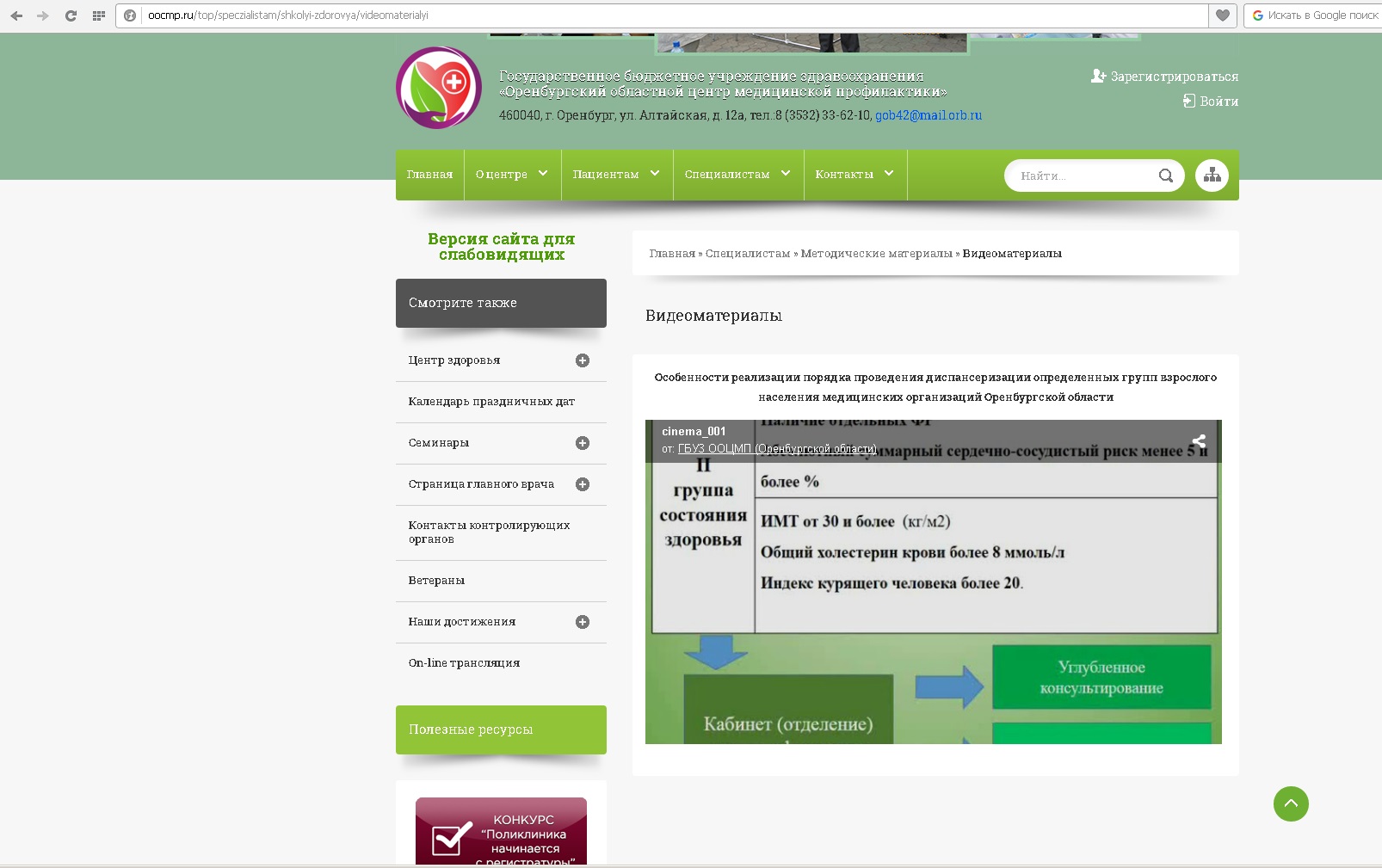Click the Полезные ресурсы header
Viewport: 1382px width, 868px height.
pyautogui.click(x=501, y=729)
